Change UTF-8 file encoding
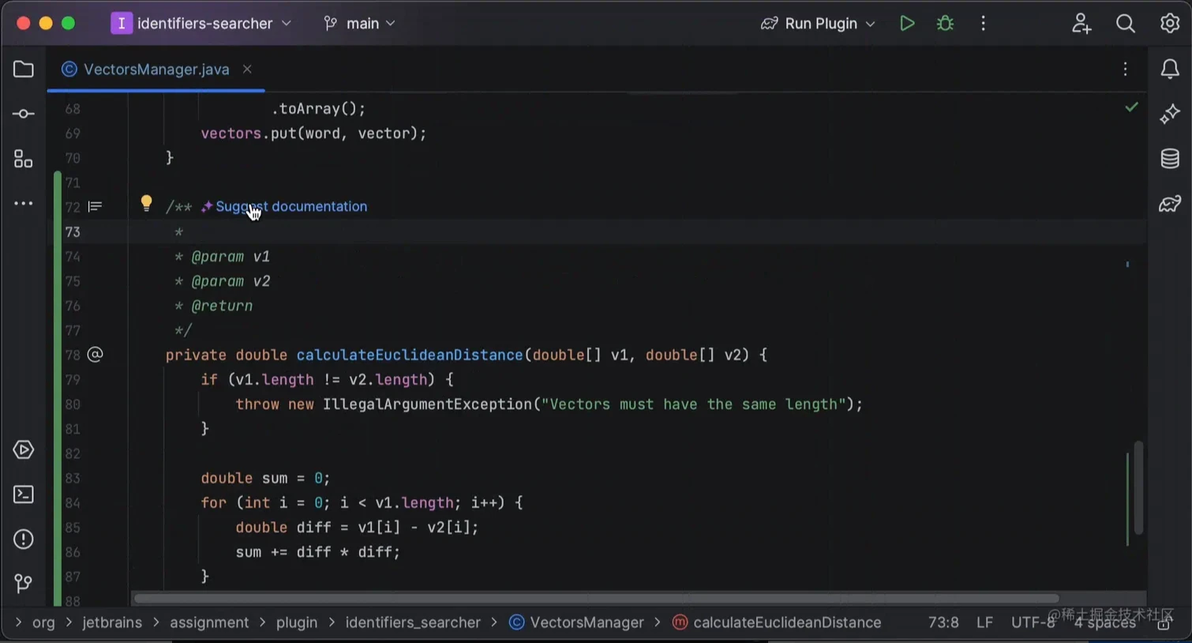 [1032, 622]
